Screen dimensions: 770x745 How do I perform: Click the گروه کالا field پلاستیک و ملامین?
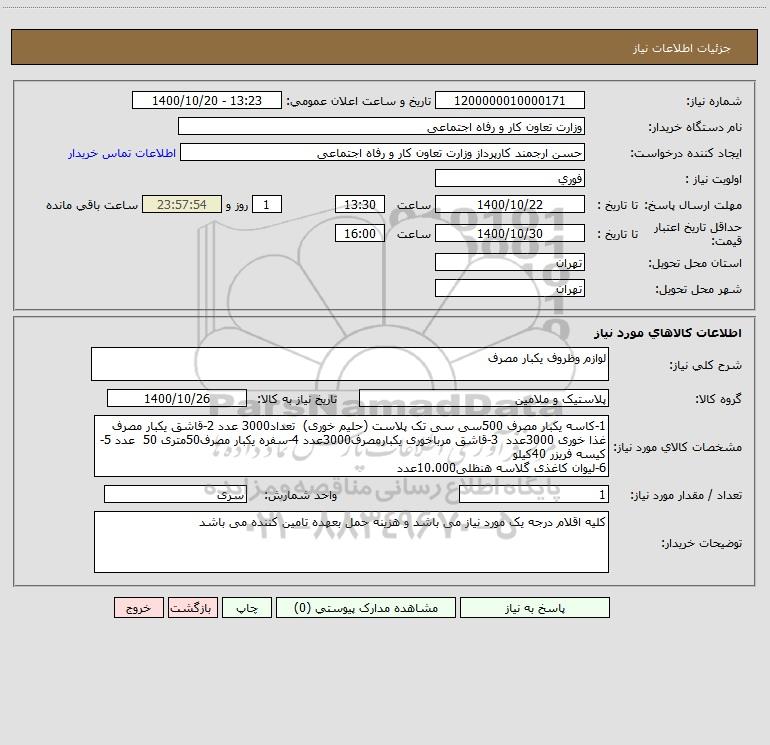pyautogui.click(x=484, y=398)
